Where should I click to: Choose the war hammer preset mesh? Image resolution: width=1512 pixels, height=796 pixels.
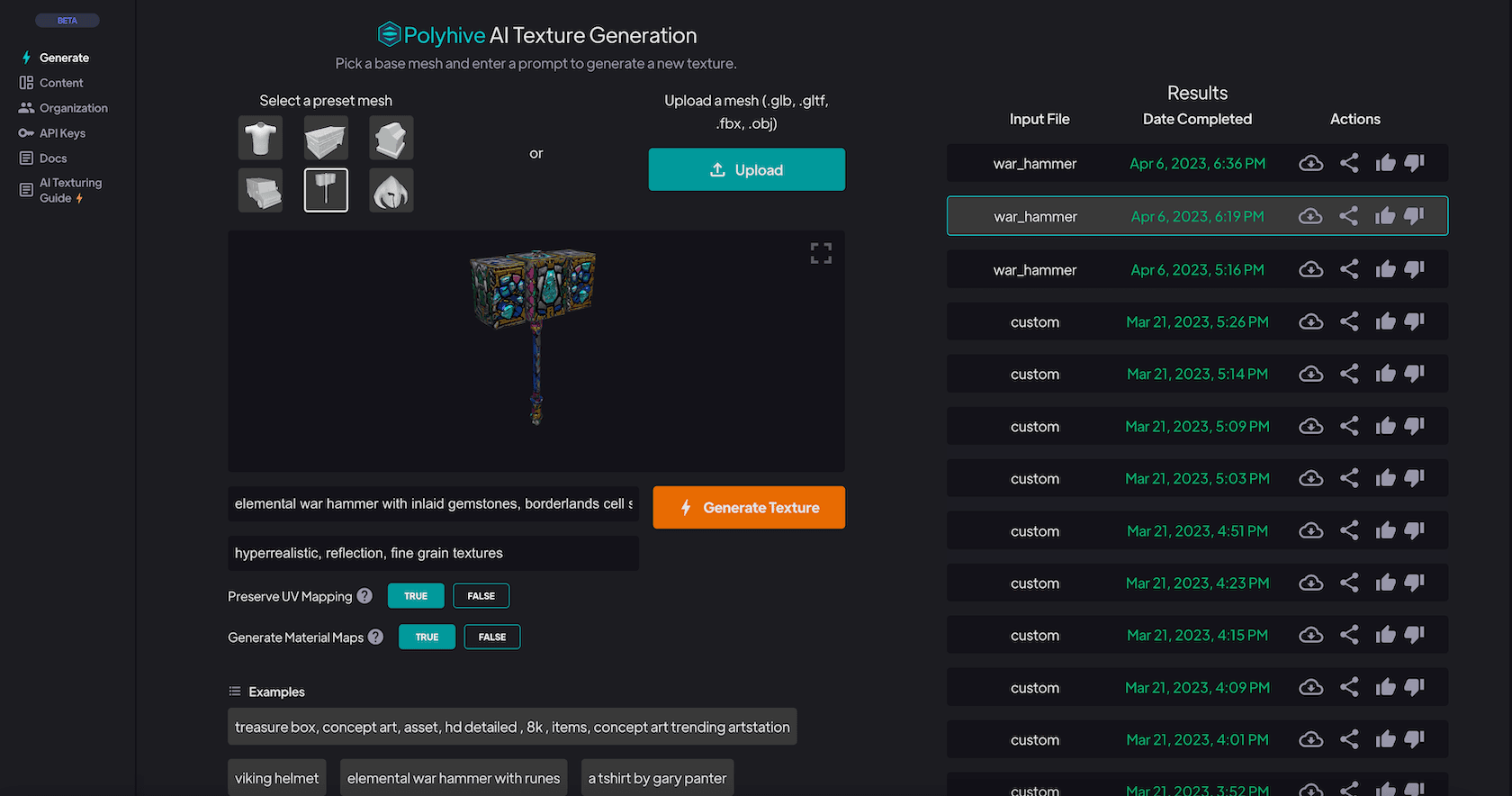pyautogui.click(x=326, y=190)
